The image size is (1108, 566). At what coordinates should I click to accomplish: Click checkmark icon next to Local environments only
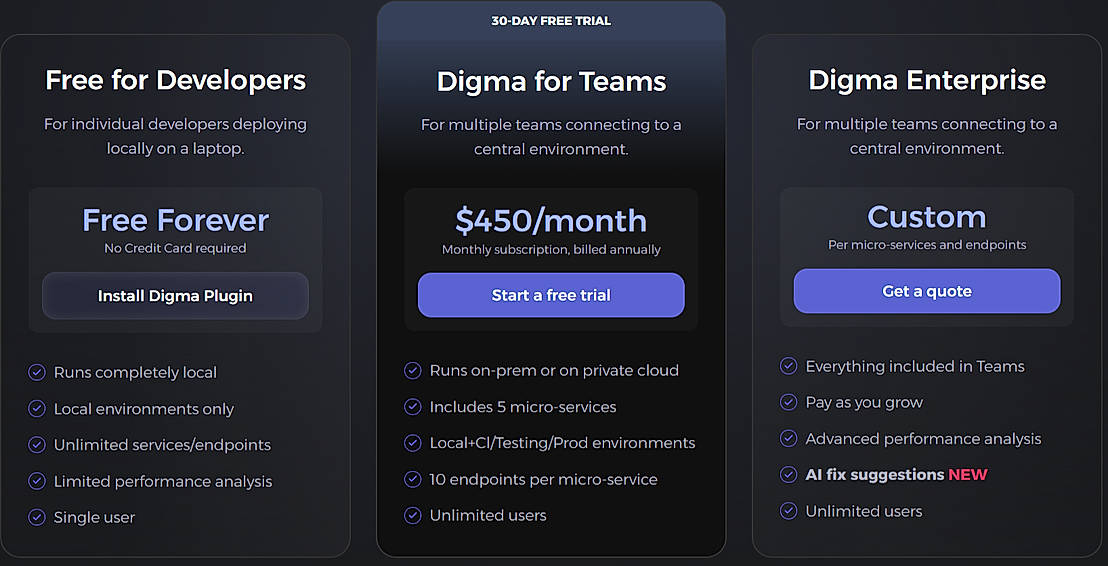pyautogui.click(x=37, y=409)
